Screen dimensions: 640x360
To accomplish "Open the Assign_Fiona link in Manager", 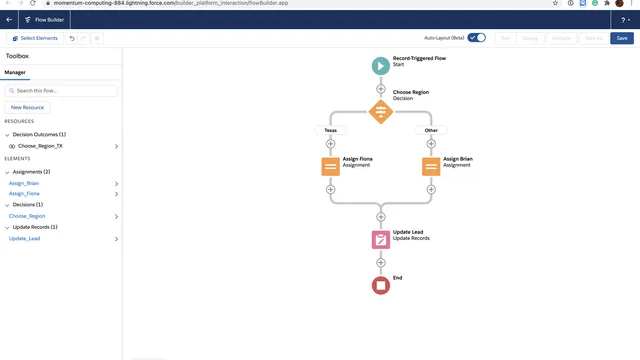I will [24, 193].
